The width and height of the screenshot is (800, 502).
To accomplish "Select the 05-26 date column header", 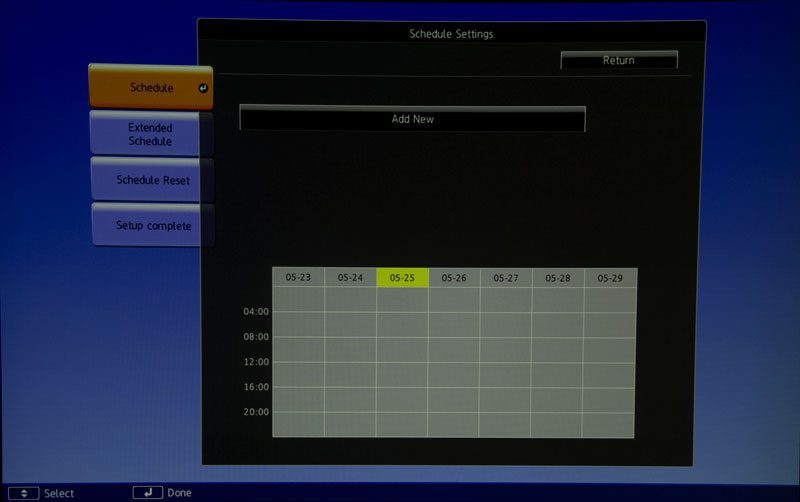I will click(454, 278).
